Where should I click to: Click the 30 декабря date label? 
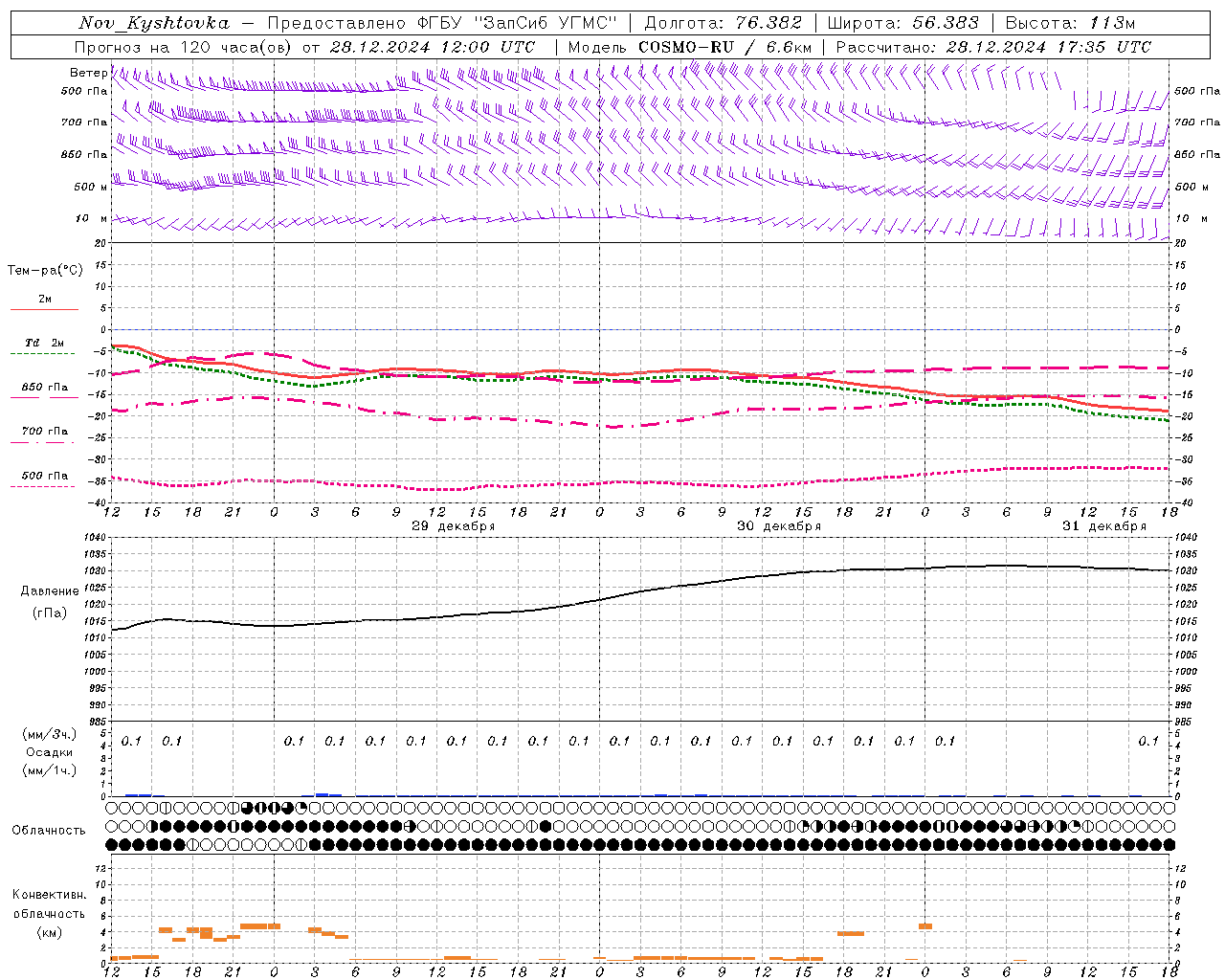click(778, 526)
